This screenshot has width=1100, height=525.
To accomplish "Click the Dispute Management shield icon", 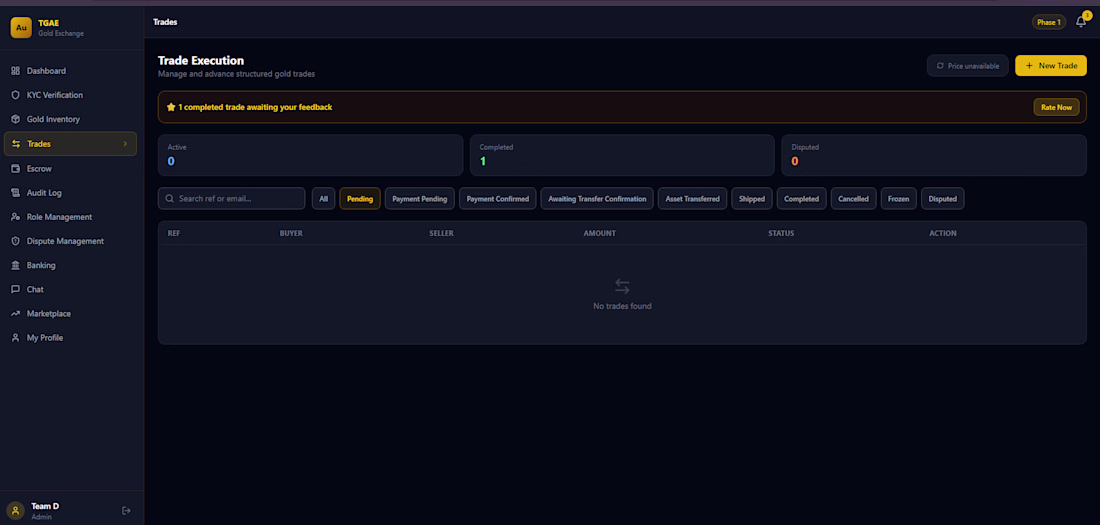I will [15, 241].
